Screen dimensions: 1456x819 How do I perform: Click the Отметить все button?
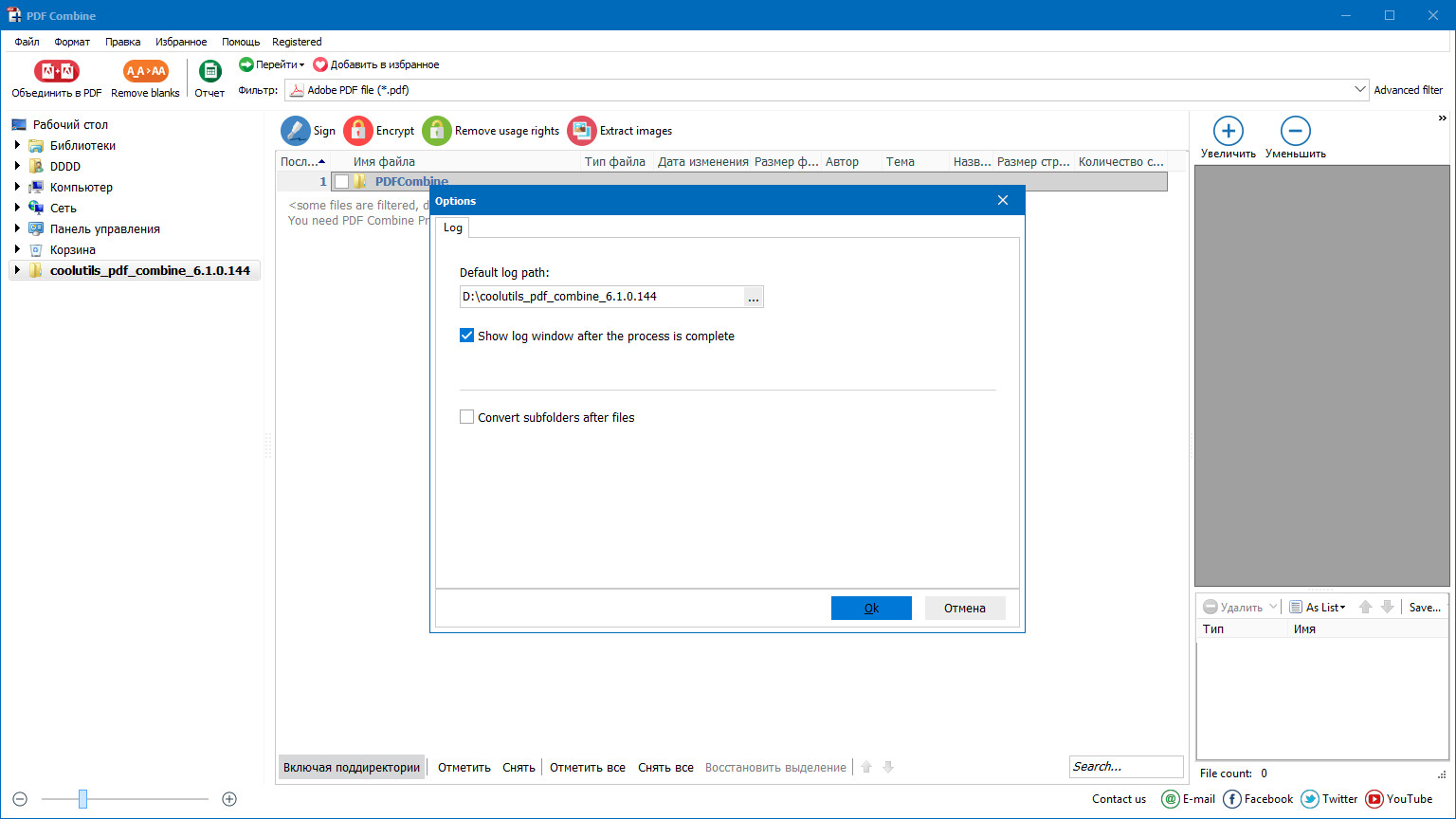588,768
